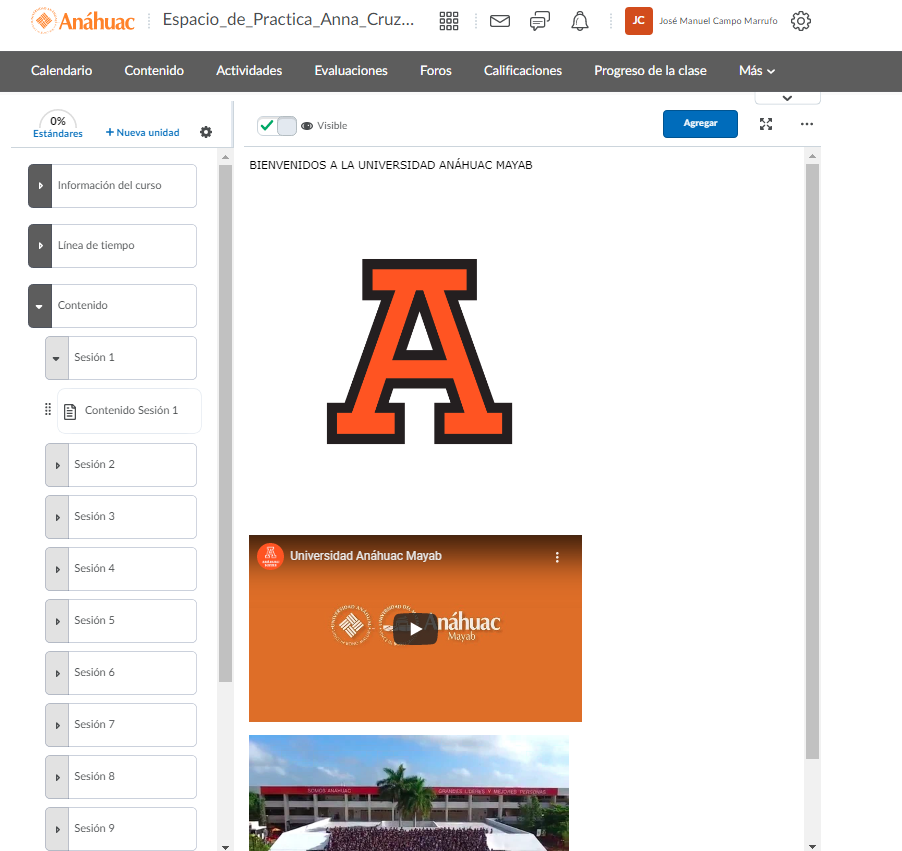Screen dimensions: 902x851
Task: Open the Foros navigation item
Action: 435,71
